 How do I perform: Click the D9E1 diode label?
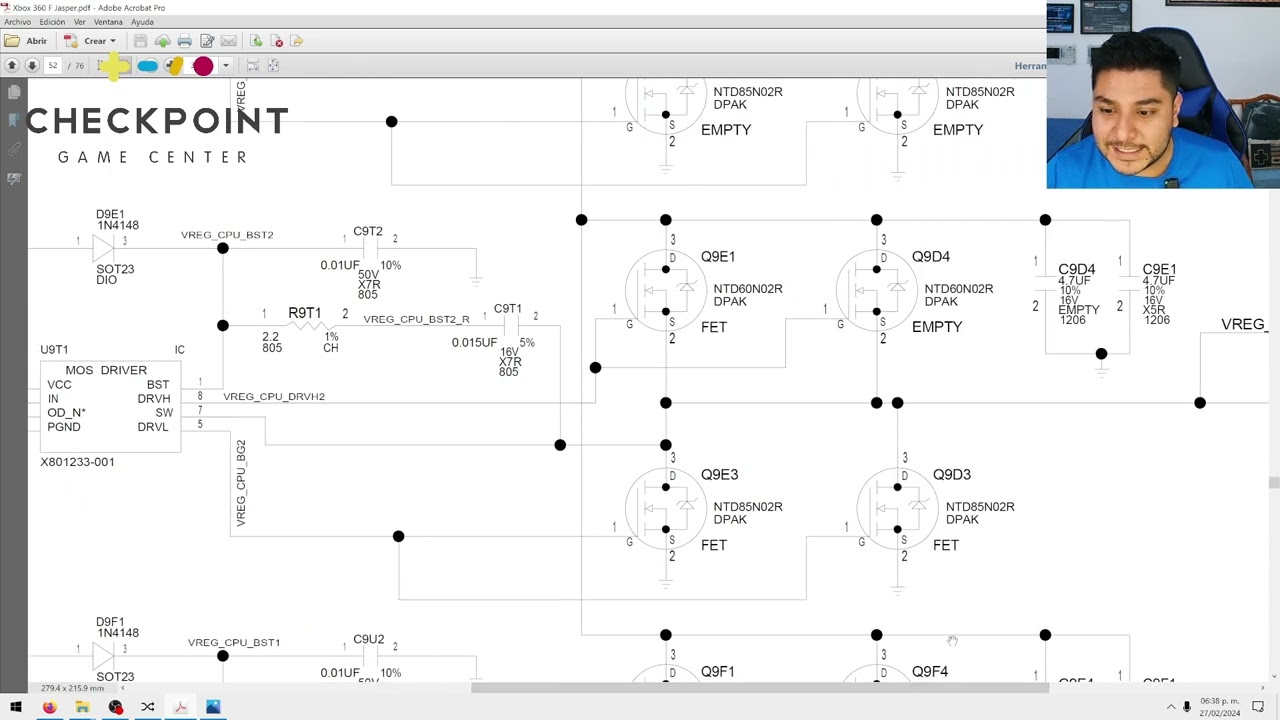(110, 215)
